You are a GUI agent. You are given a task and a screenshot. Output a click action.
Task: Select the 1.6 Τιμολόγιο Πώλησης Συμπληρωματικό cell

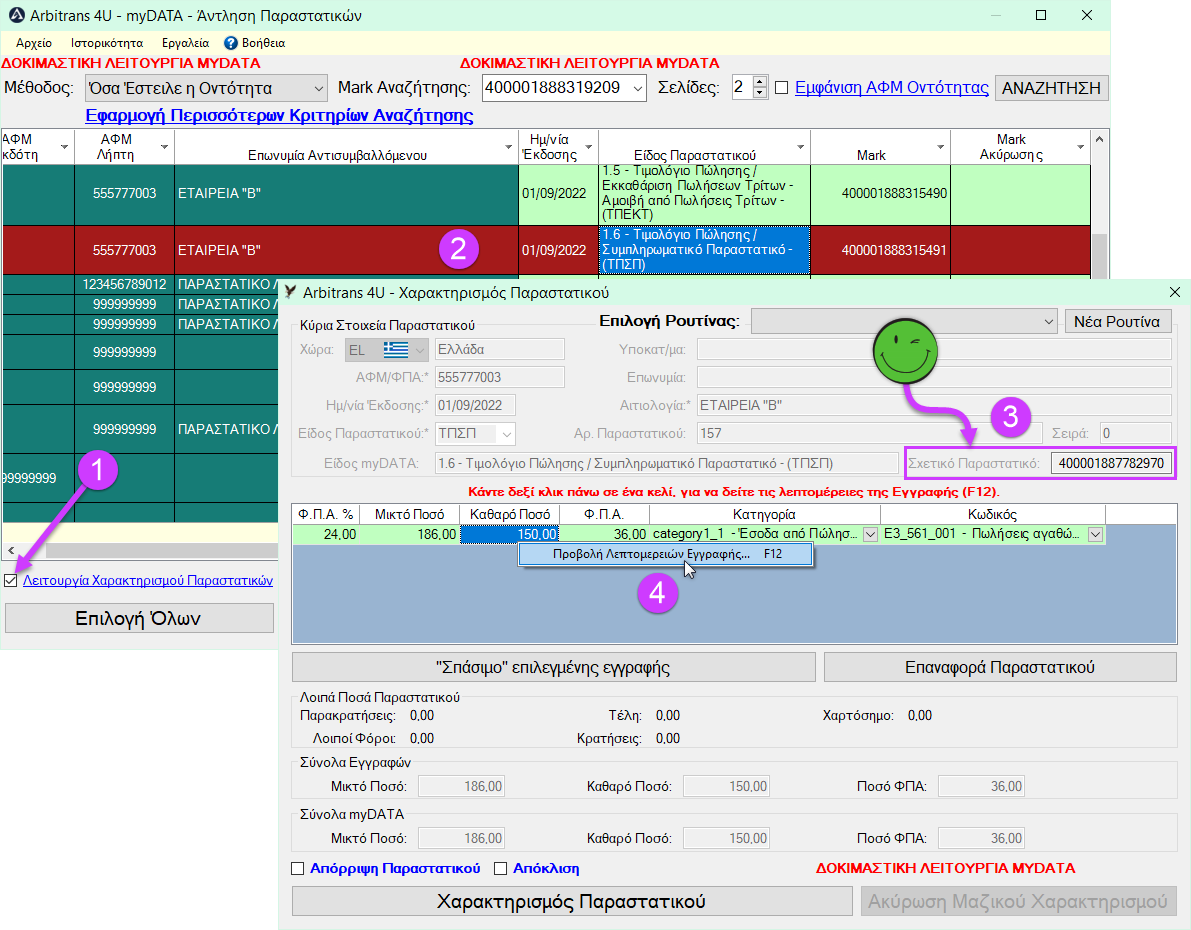tap(704, 250)
